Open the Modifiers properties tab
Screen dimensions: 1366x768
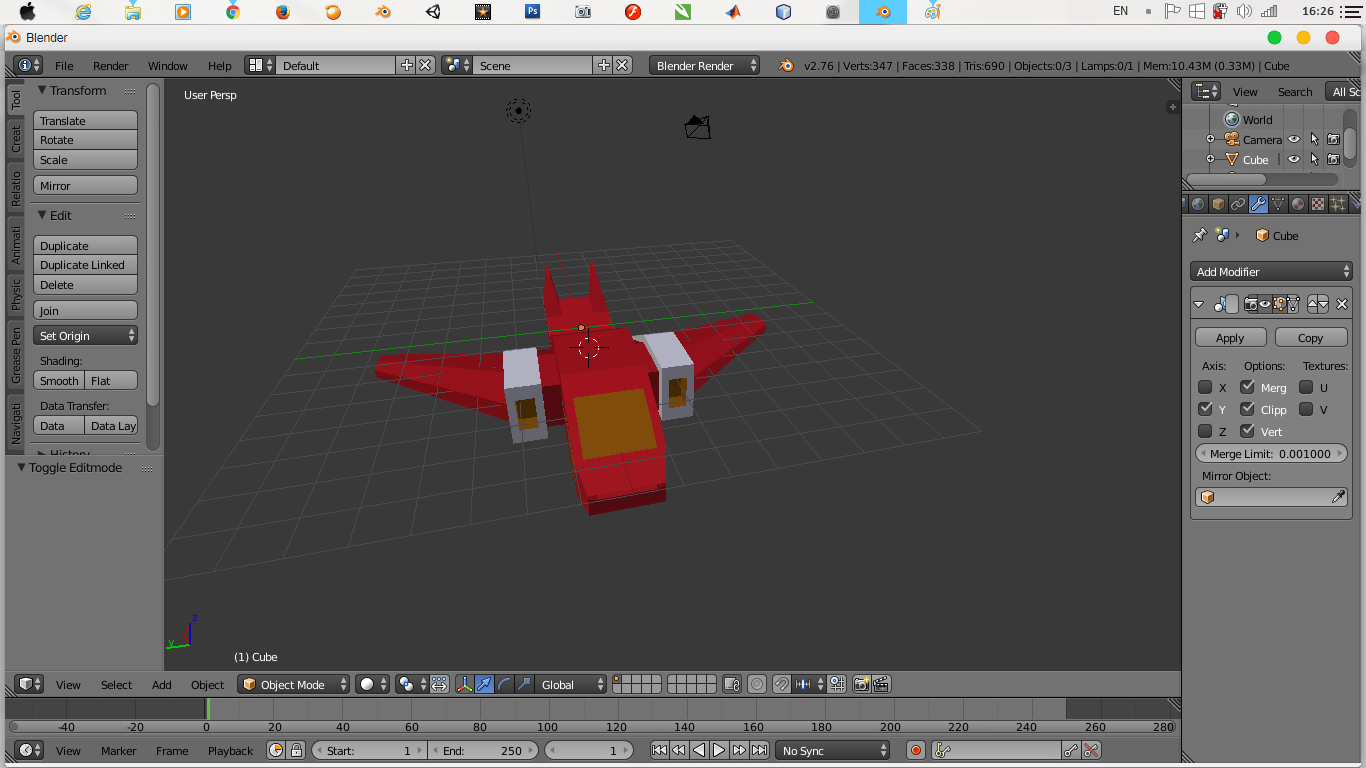click(x=1257, y=204)
